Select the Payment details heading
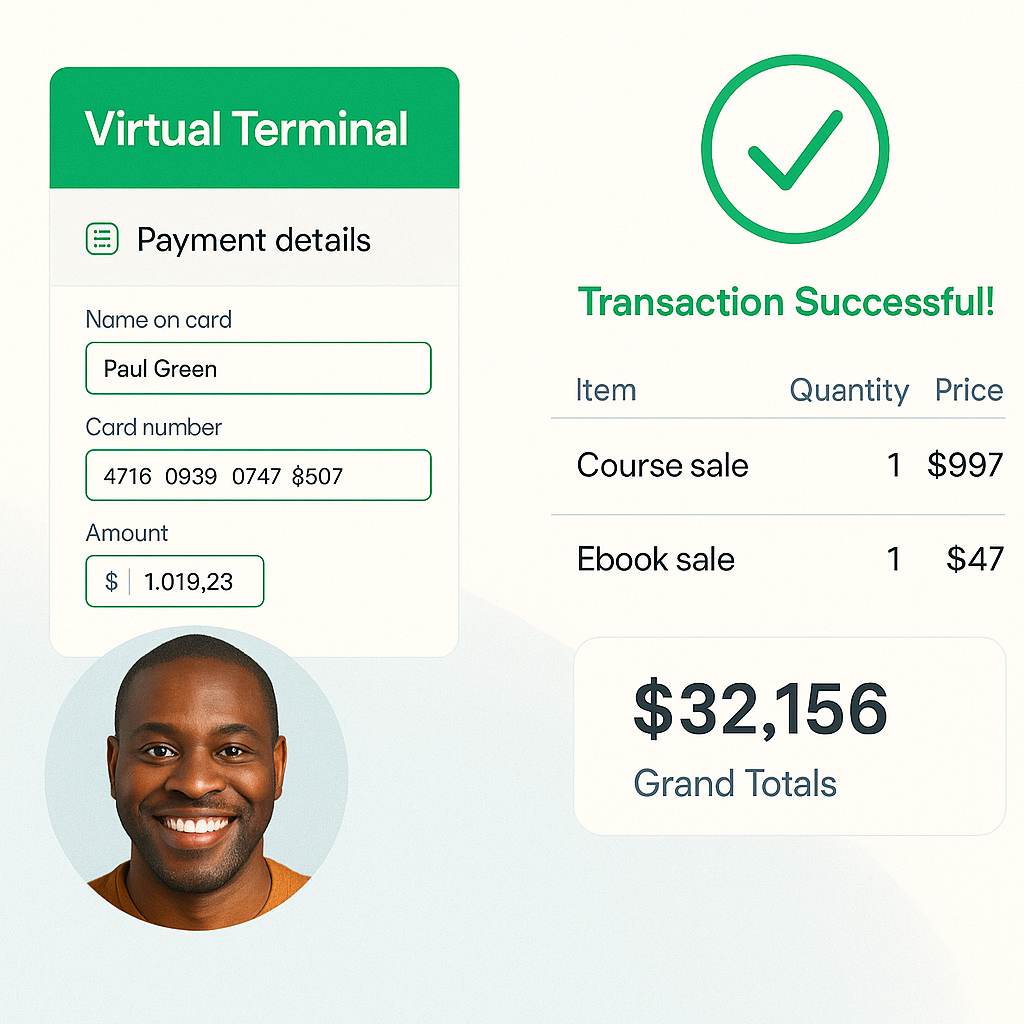 (253, 240)
